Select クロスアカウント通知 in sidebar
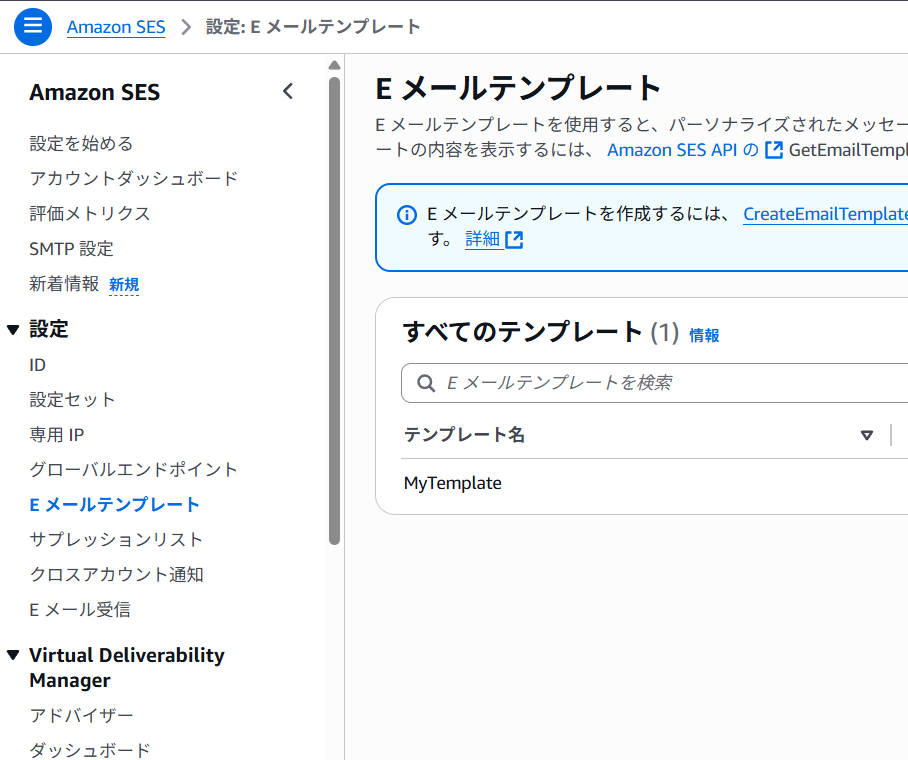This screenshot has width=908, height=760. click(116, 575)
